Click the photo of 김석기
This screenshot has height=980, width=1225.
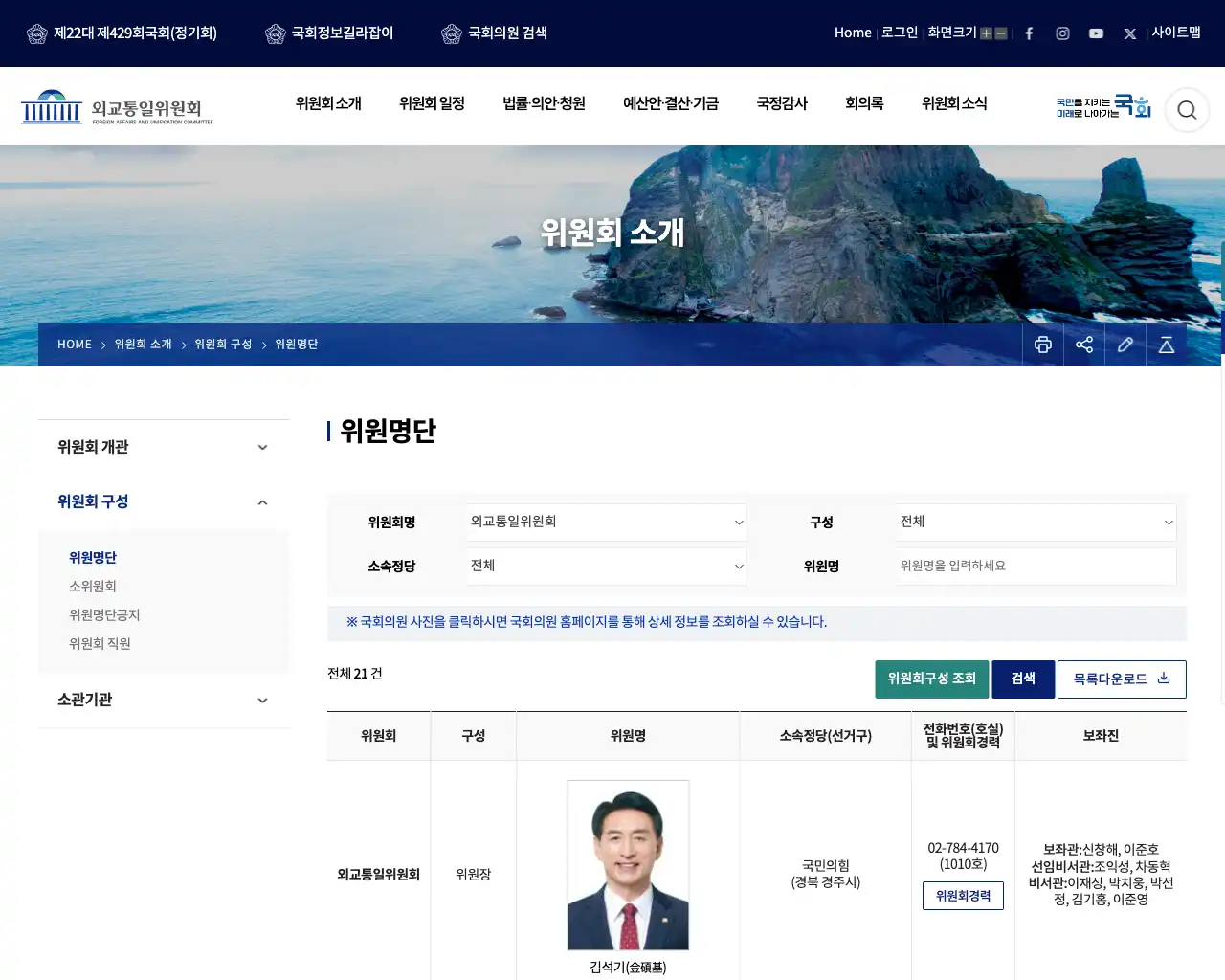628,865
